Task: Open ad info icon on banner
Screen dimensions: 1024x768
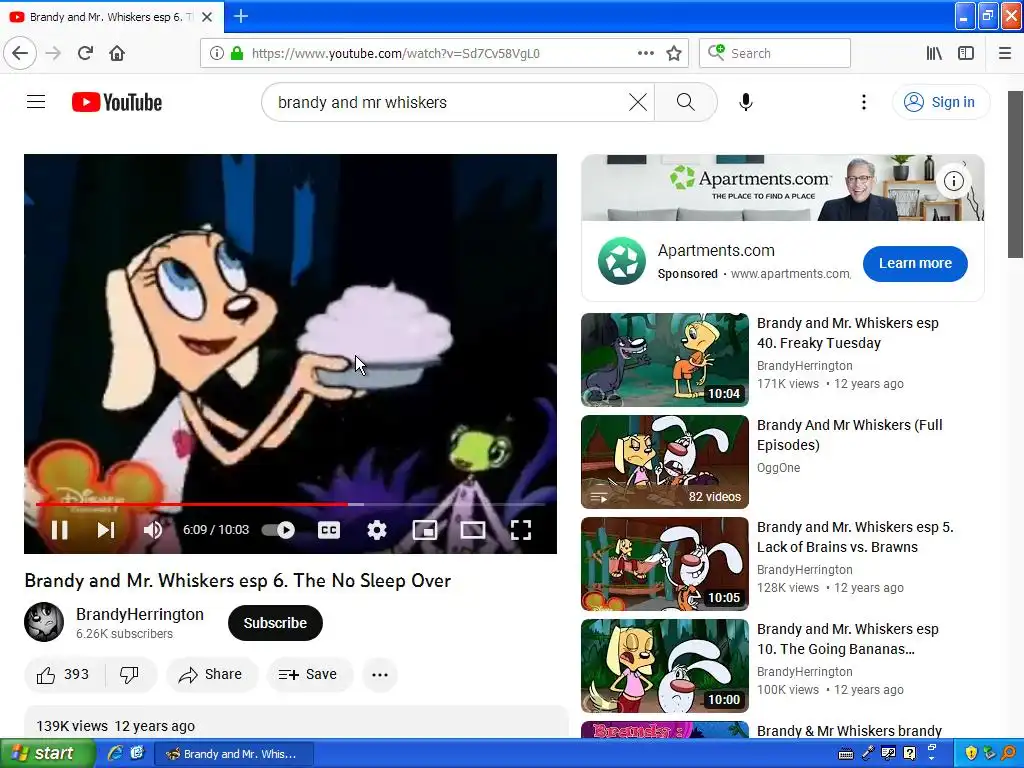Action: coord(953,181)
